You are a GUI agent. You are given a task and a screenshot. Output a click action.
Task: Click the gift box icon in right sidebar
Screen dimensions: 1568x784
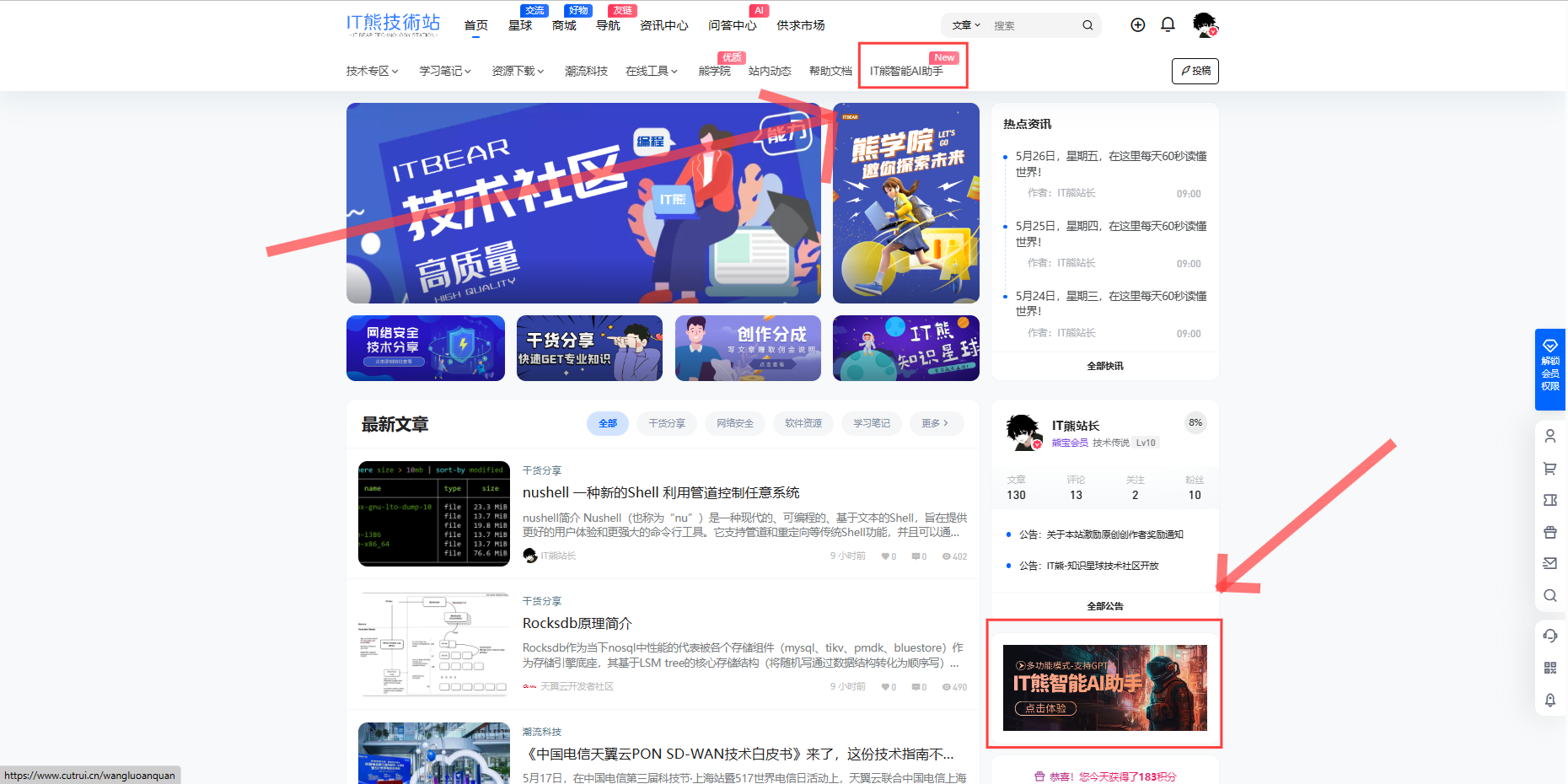(x=1550, y=532)
